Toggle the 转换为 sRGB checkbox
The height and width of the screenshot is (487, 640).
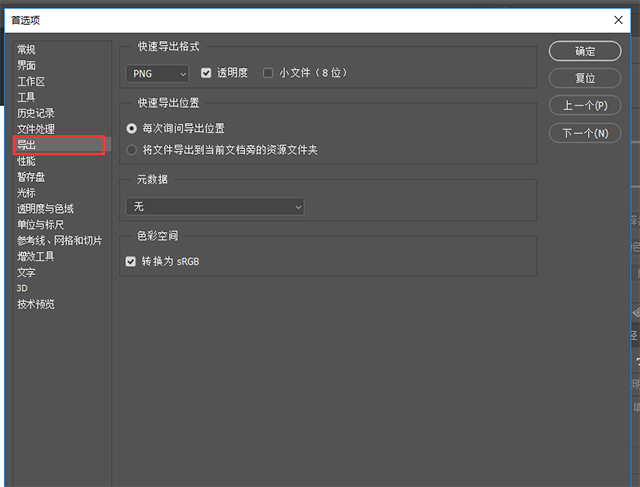click(131, 261)
